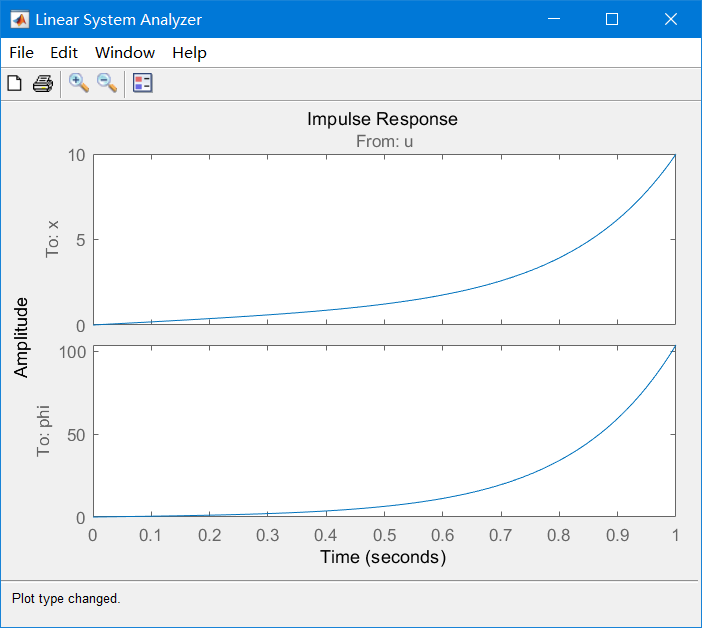Click the 100 tick label on phi axis
The image size is (702, 628).
point(73,352)
